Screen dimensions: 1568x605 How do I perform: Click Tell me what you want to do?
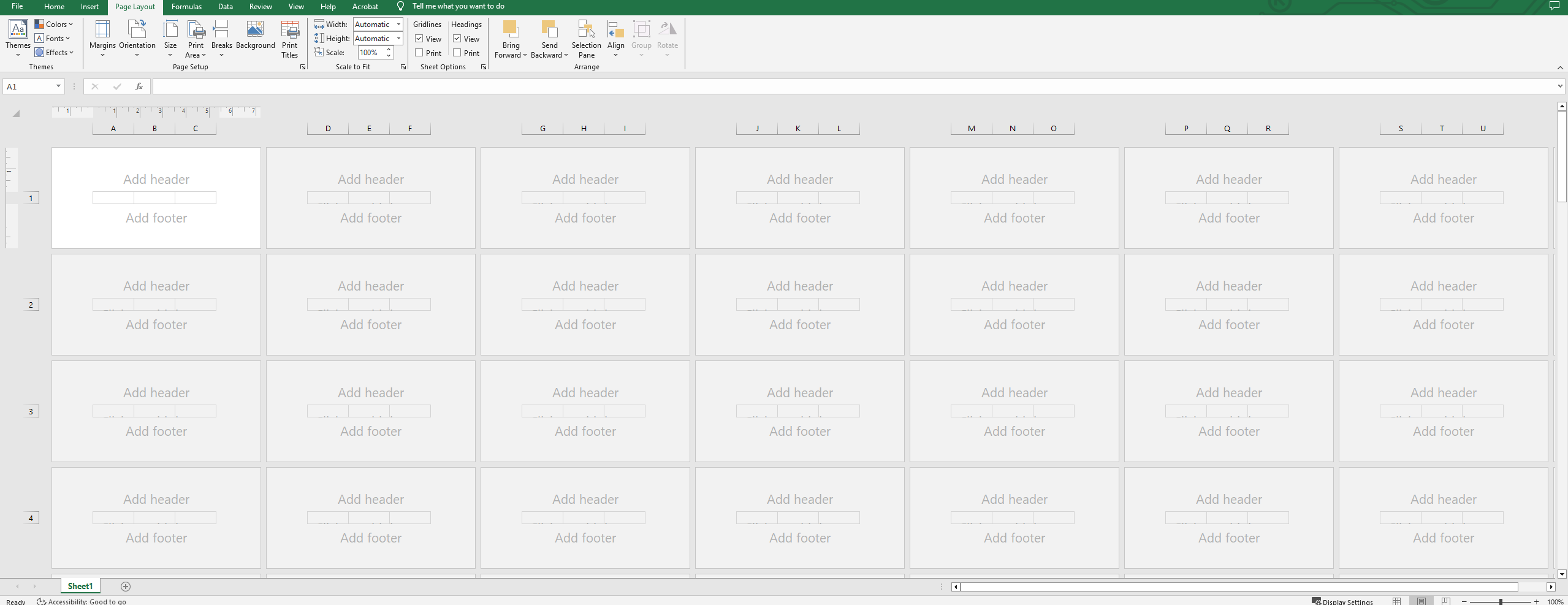click(x=459, y=6)
